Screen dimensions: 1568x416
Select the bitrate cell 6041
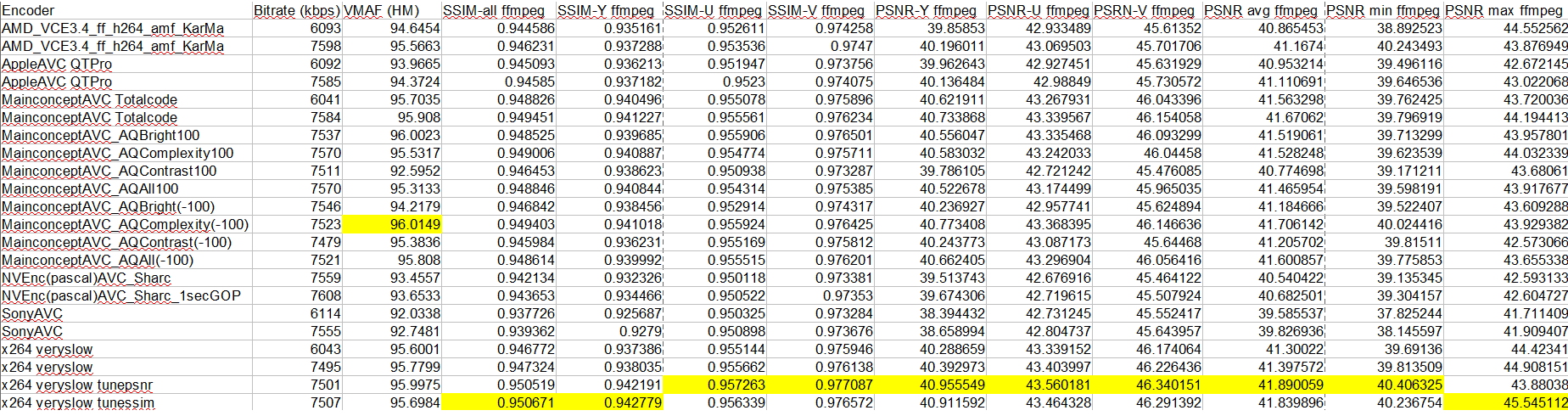coord(297,99)
